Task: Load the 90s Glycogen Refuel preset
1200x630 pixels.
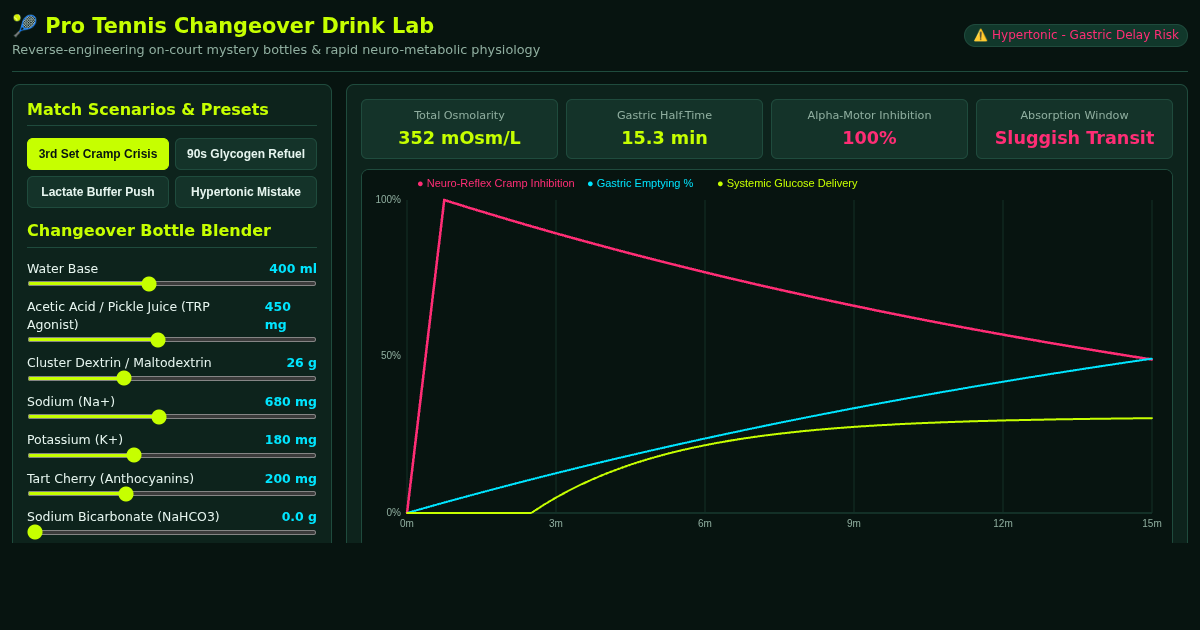Action: [246, 154]
